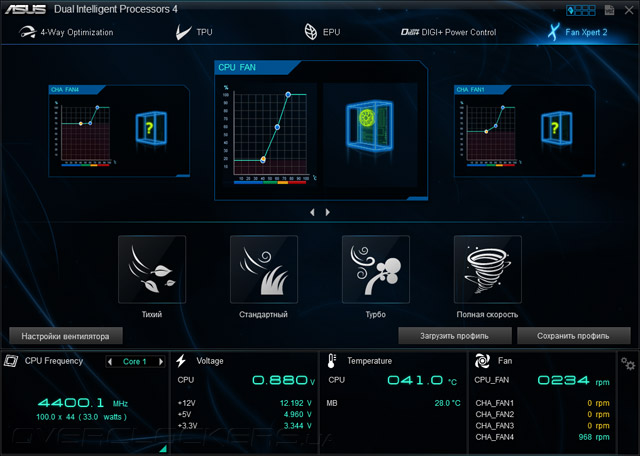The width and height of the screenshot is (640, 456).
Task: Click the Voltage lightning bolt icon
Action: (181, 361)
